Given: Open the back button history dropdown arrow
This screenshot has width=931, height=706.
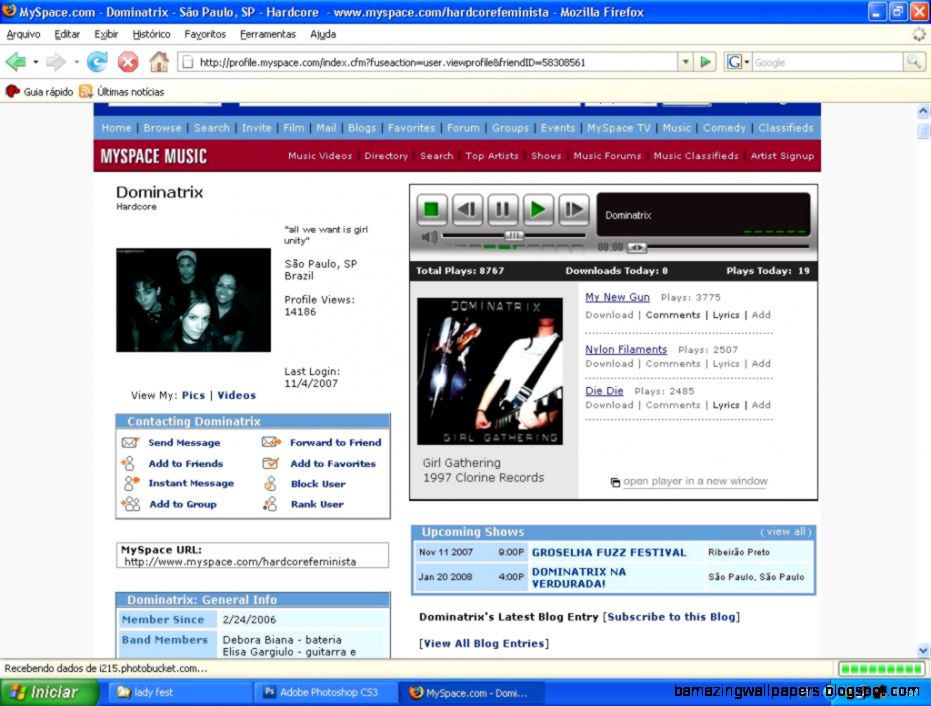Looking at the screenshot, I should click(36, 62).
